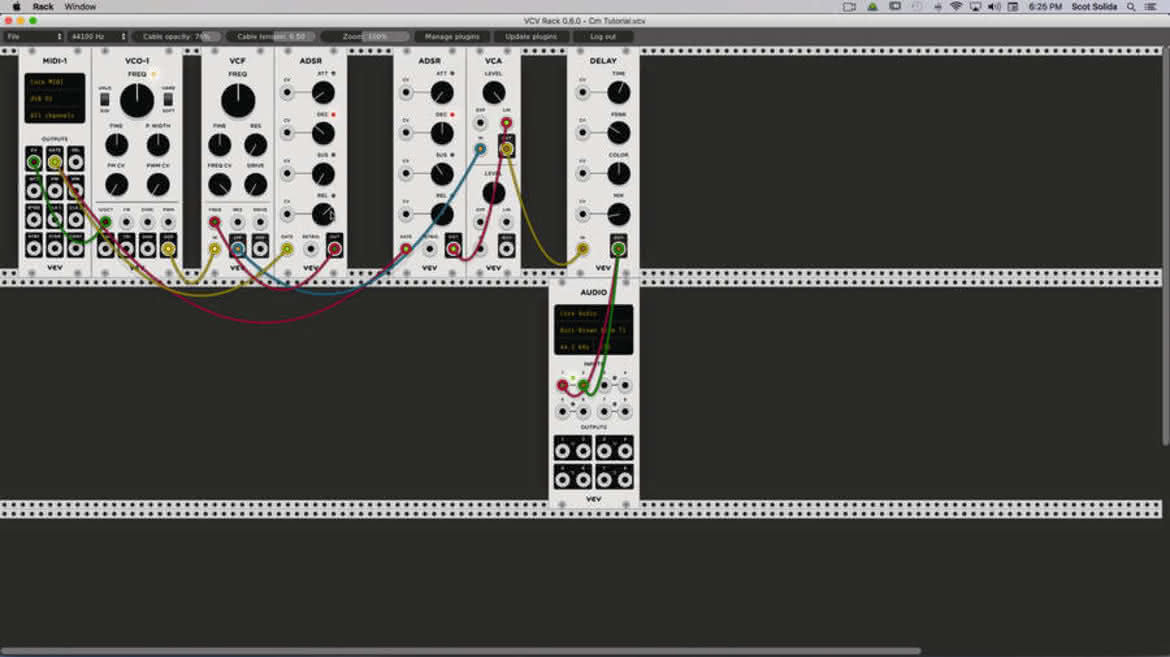Click the macOS volume icon
The width and height of the screenshot is (1170, 657).
coord(994,7)
